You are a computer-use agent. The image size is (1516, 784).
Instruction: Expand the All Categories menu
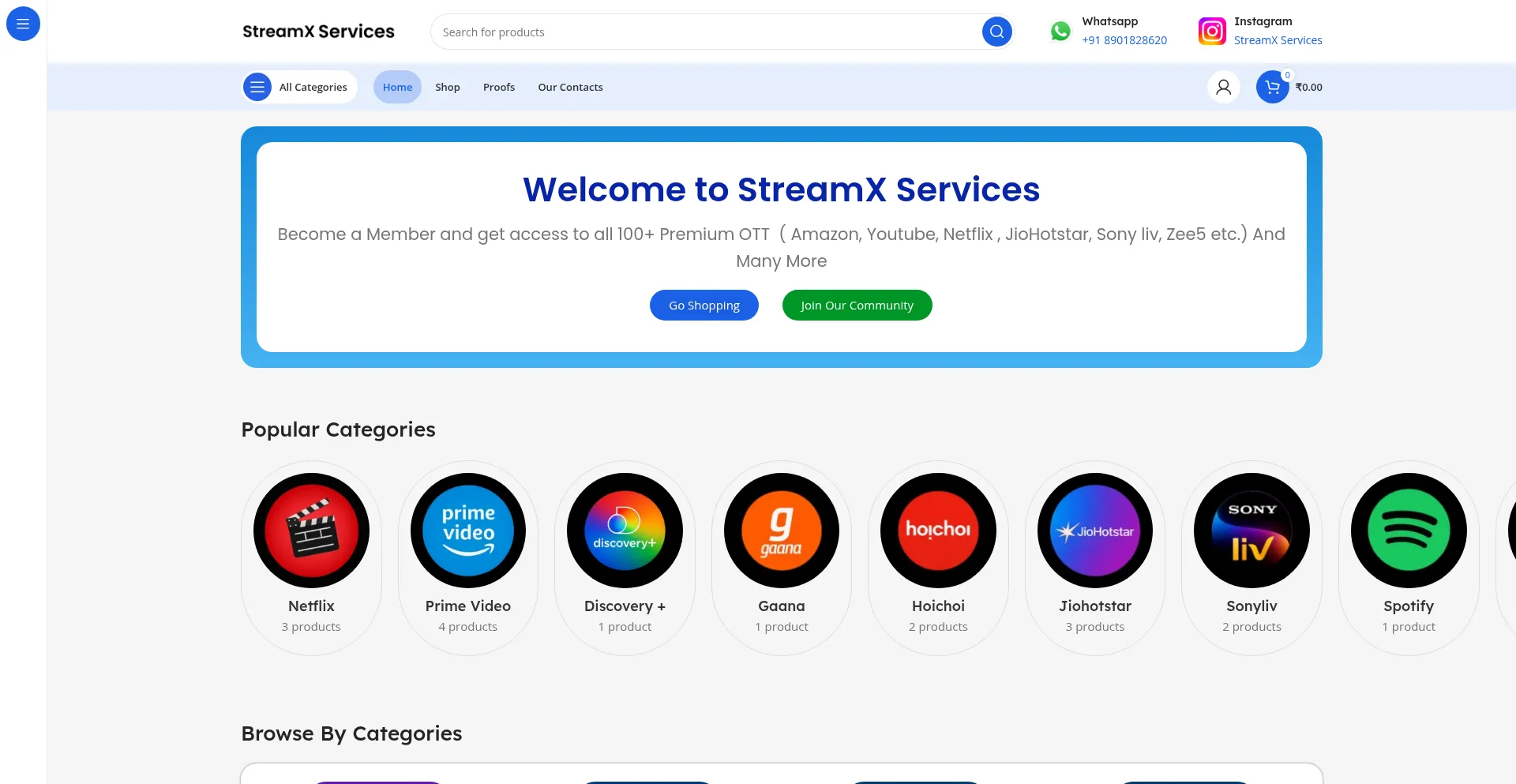299,87
